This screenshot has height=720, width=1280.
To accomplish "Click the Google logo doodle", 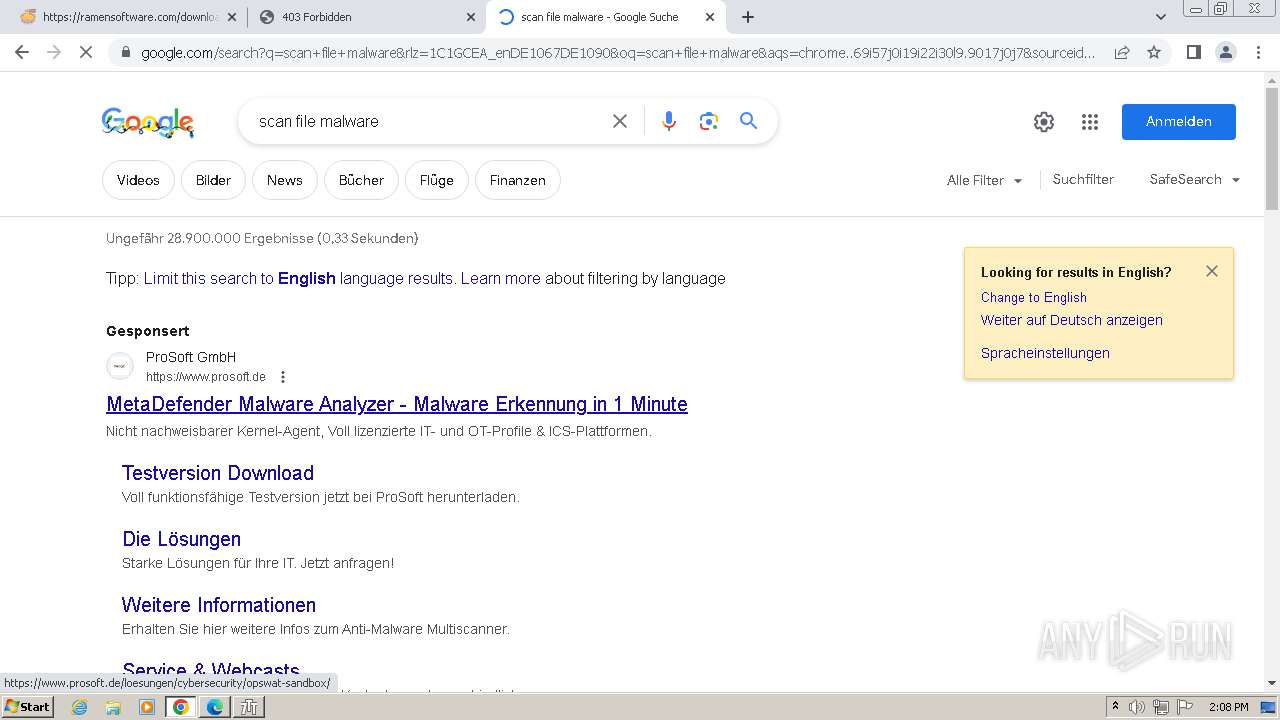I will 147,122.
